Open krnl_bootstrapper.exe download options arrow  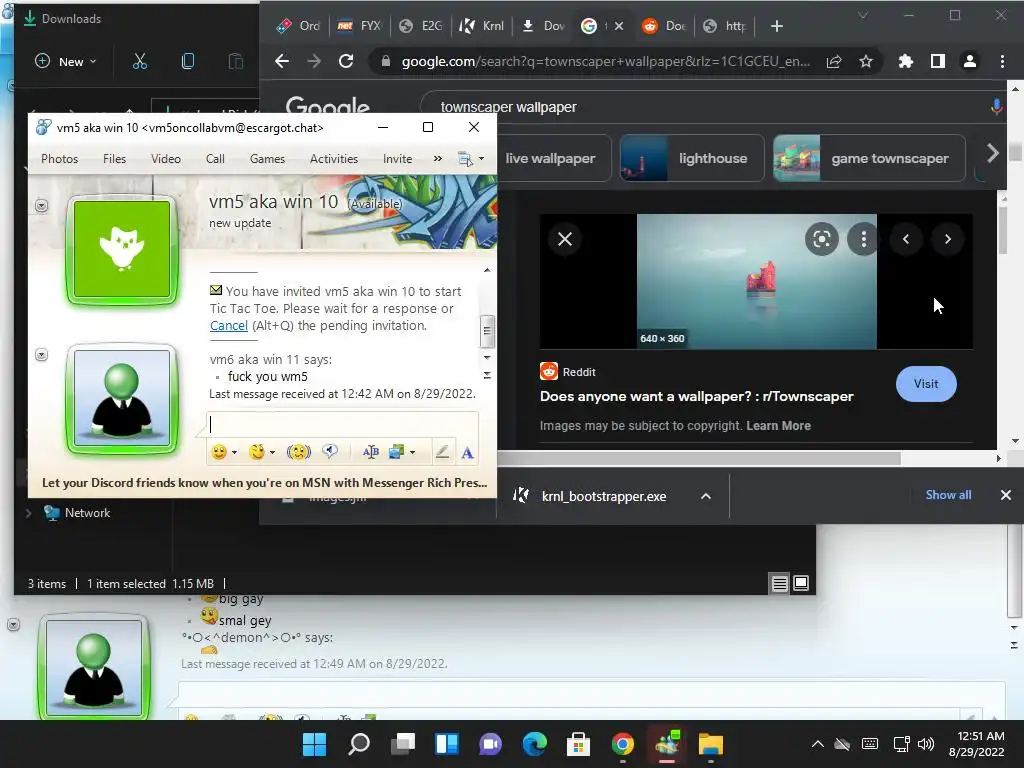point(706,496)
